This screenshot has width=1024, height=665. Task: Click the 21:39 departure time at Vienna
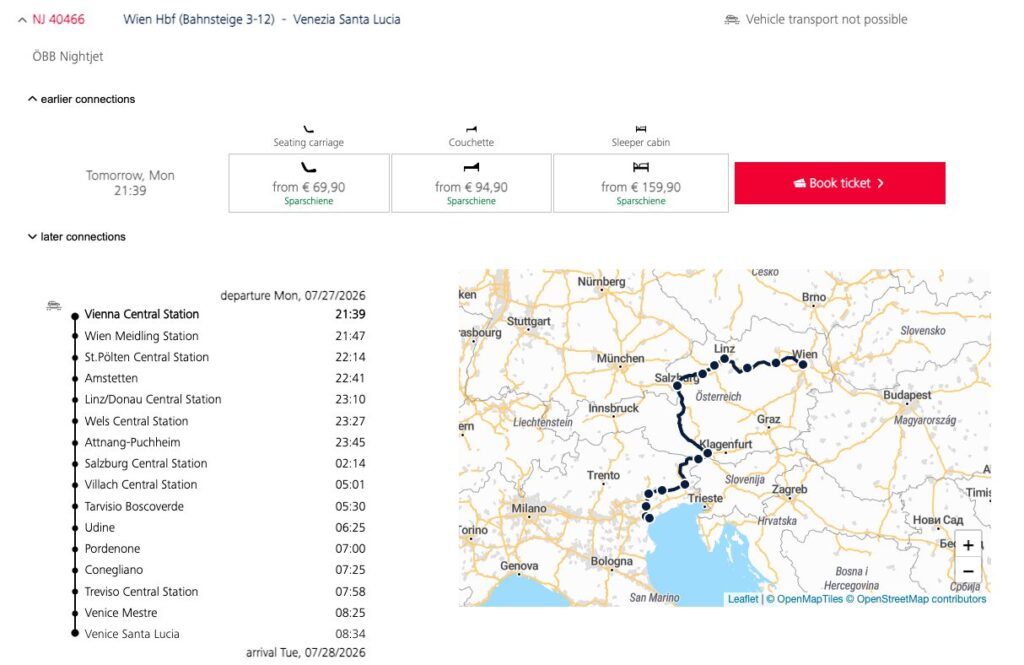[x=351, y=314]
